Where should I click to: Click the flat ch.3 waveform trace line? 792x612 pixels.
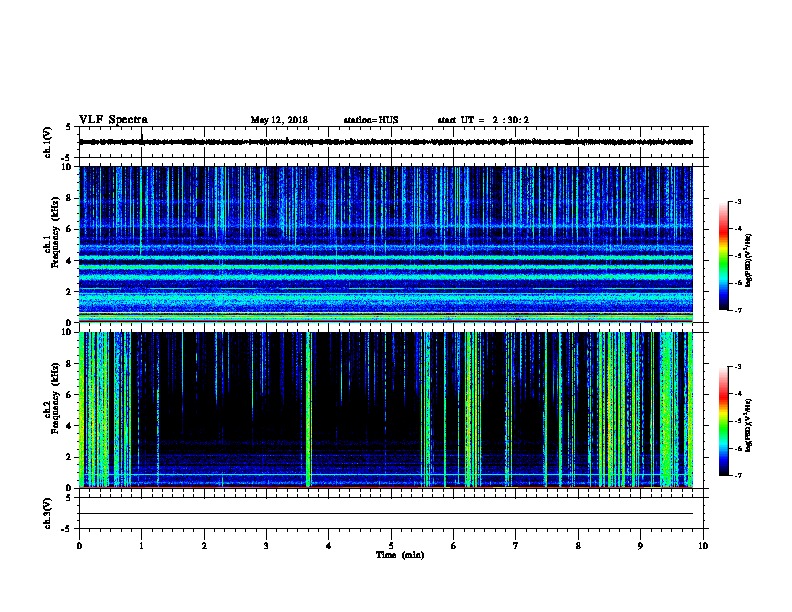[x=386, y=514]
